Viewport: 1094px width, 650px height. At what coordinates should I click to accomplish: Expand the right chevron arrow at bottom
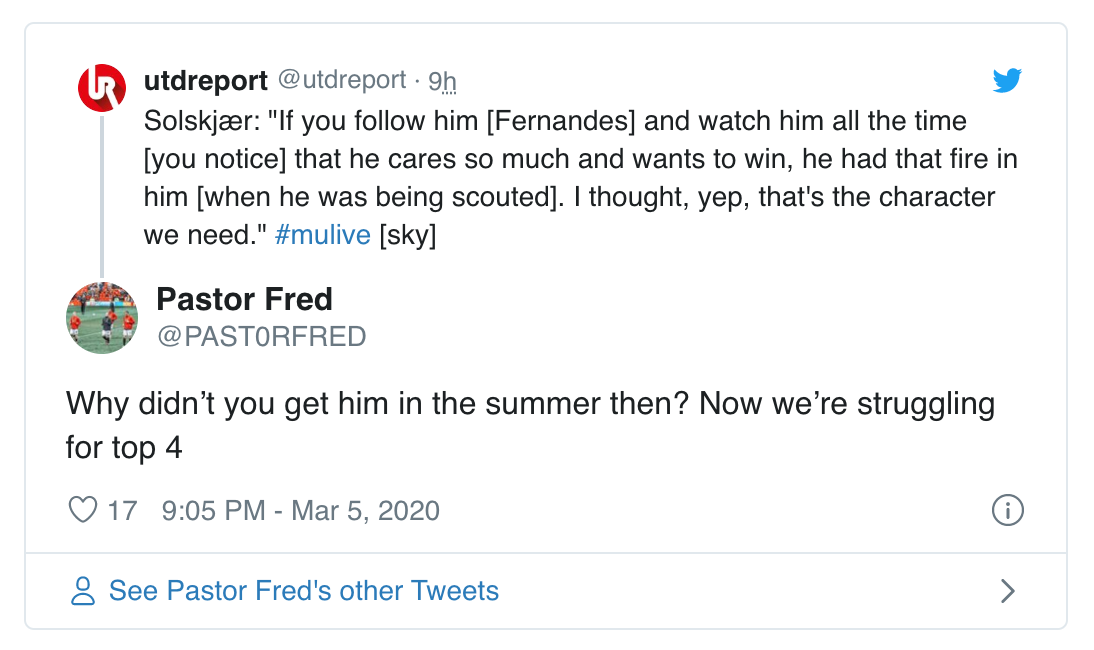click(1008, 591)
